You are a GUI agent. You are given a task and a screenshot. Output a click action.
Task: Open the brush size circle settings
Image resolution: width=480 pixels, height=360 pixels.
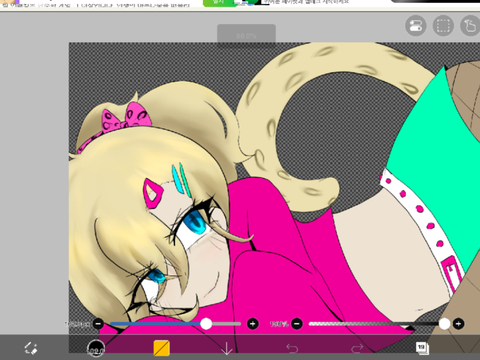coord(96,348)
